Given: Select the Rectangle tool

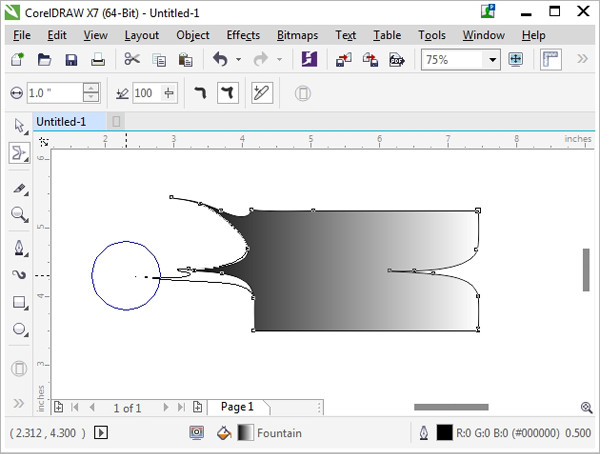Looking at the screenshot, I should point(19,302).
